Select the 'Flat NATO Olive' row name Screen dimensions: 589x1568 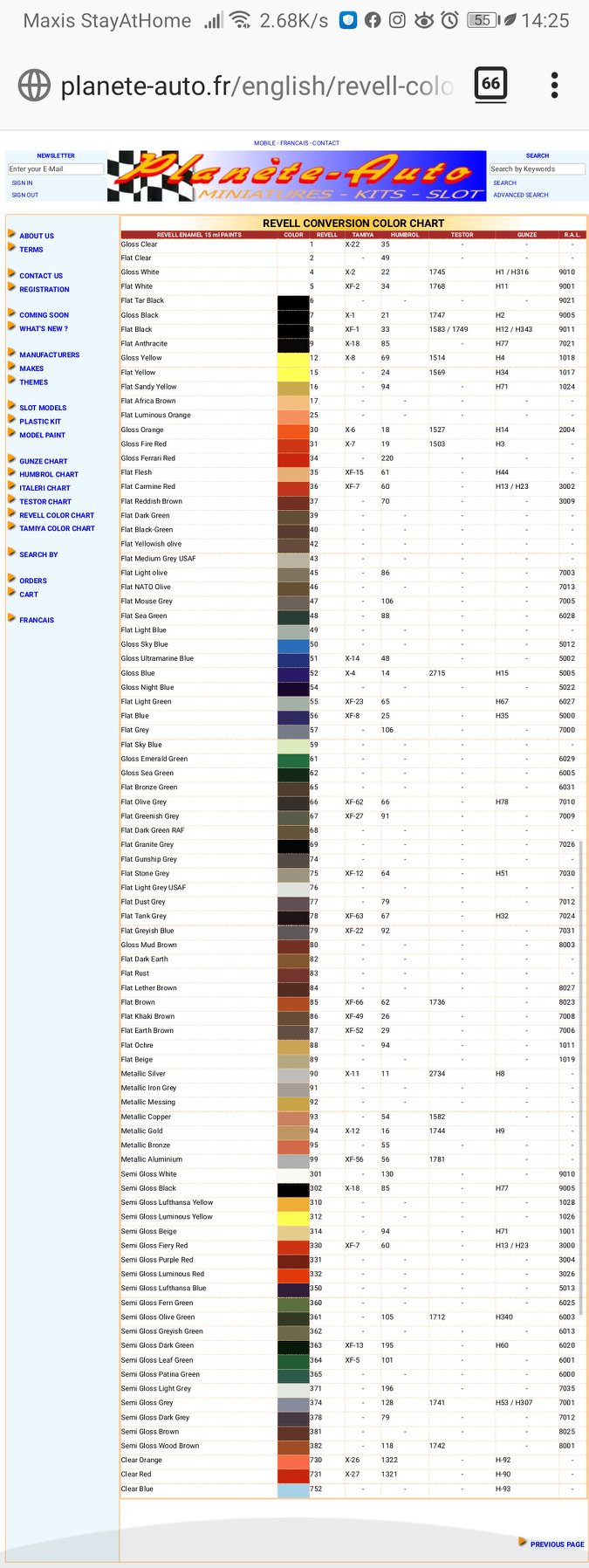(x=146, y=587)
